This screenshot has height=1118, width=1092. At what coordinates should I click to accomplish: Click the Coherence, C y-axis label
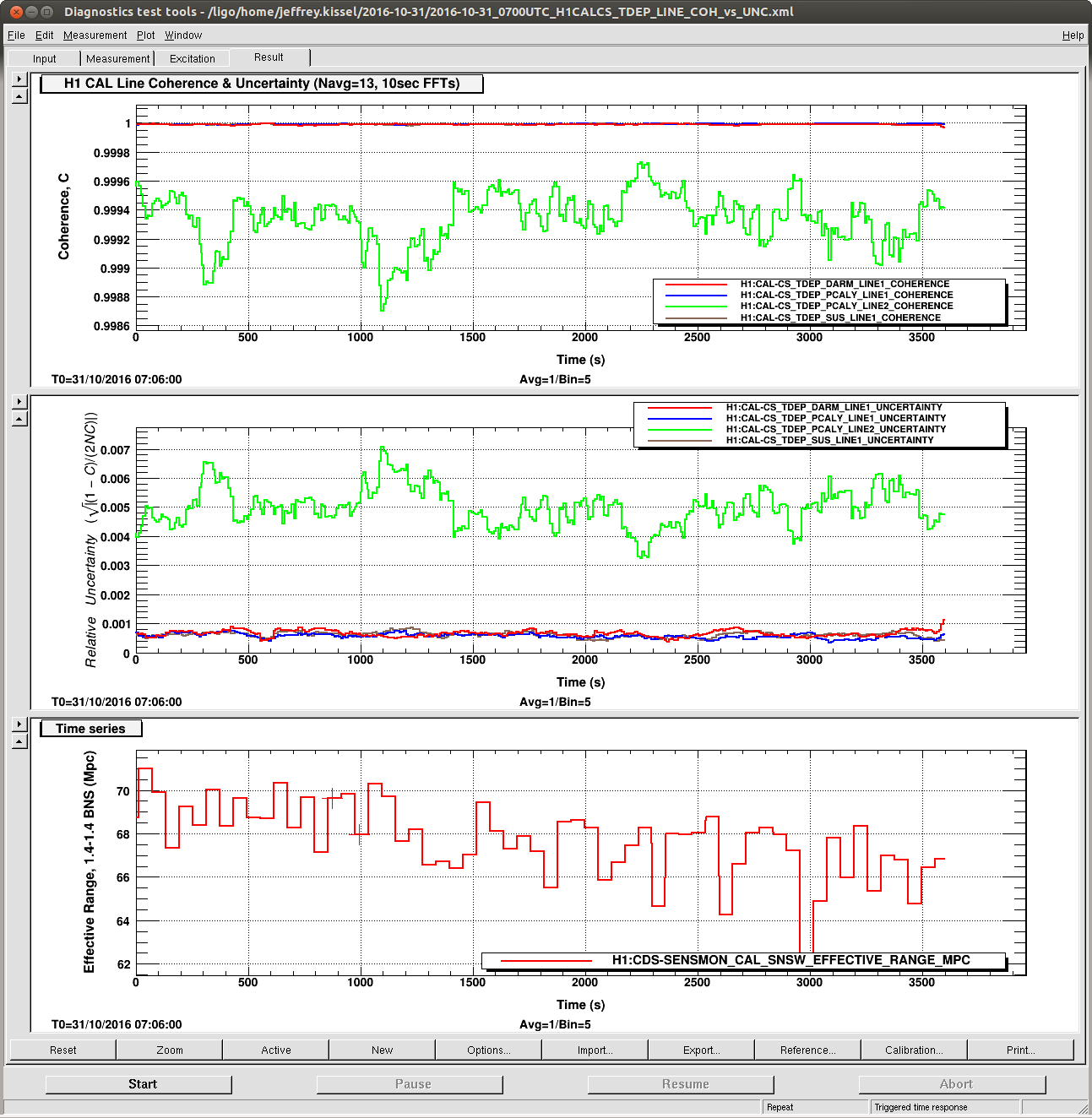[63, 216]
